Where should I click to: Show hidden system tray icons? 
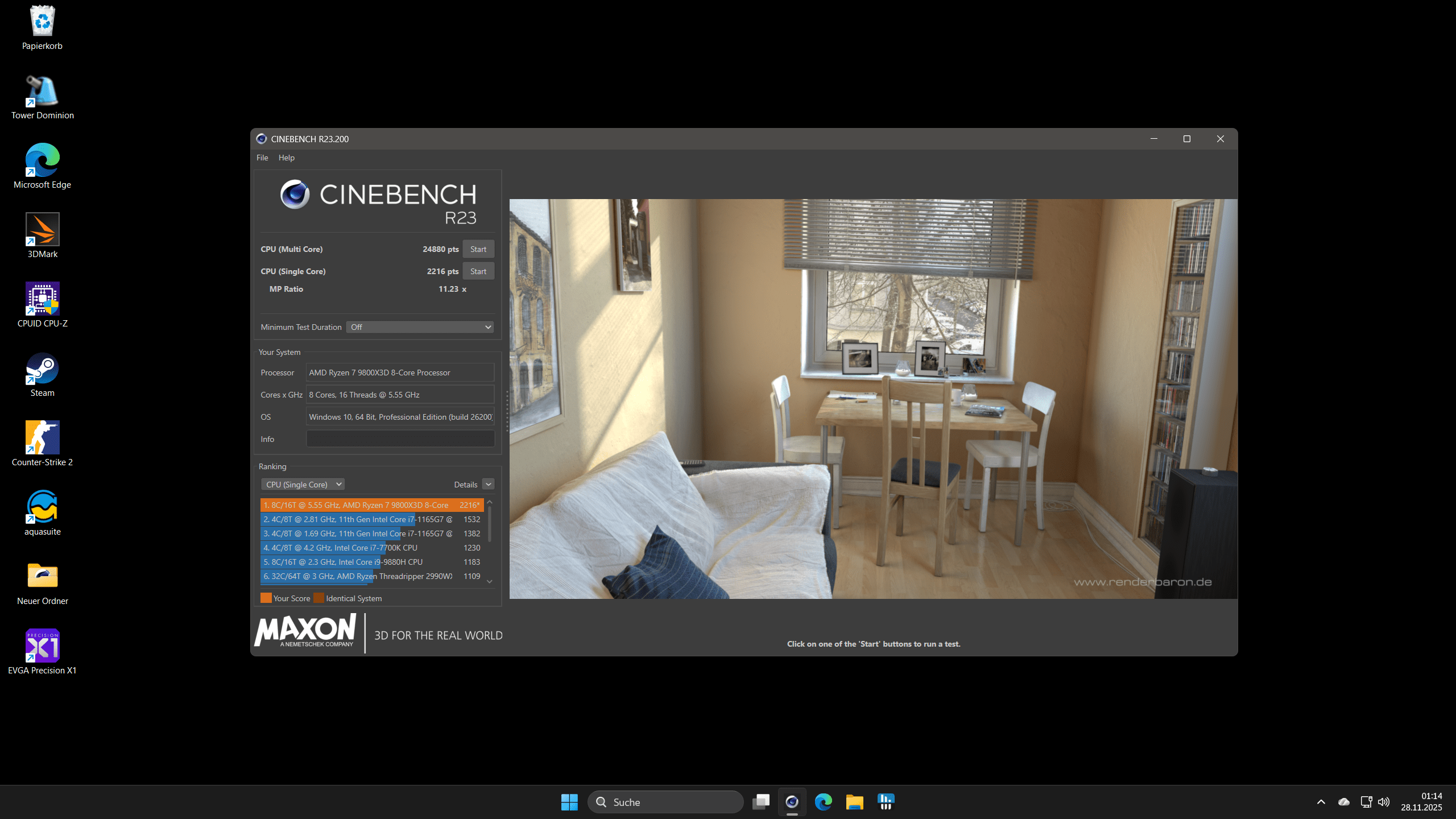(x=1321, y=802)
